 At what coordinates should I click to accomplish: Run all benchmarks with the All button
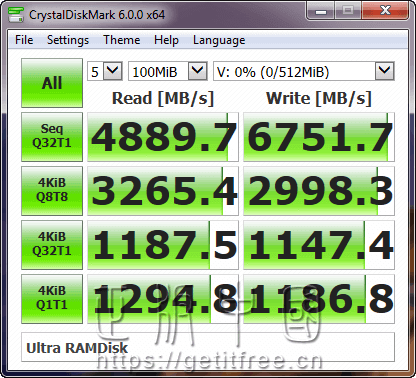pyautogui.click(x=52, y=83)
